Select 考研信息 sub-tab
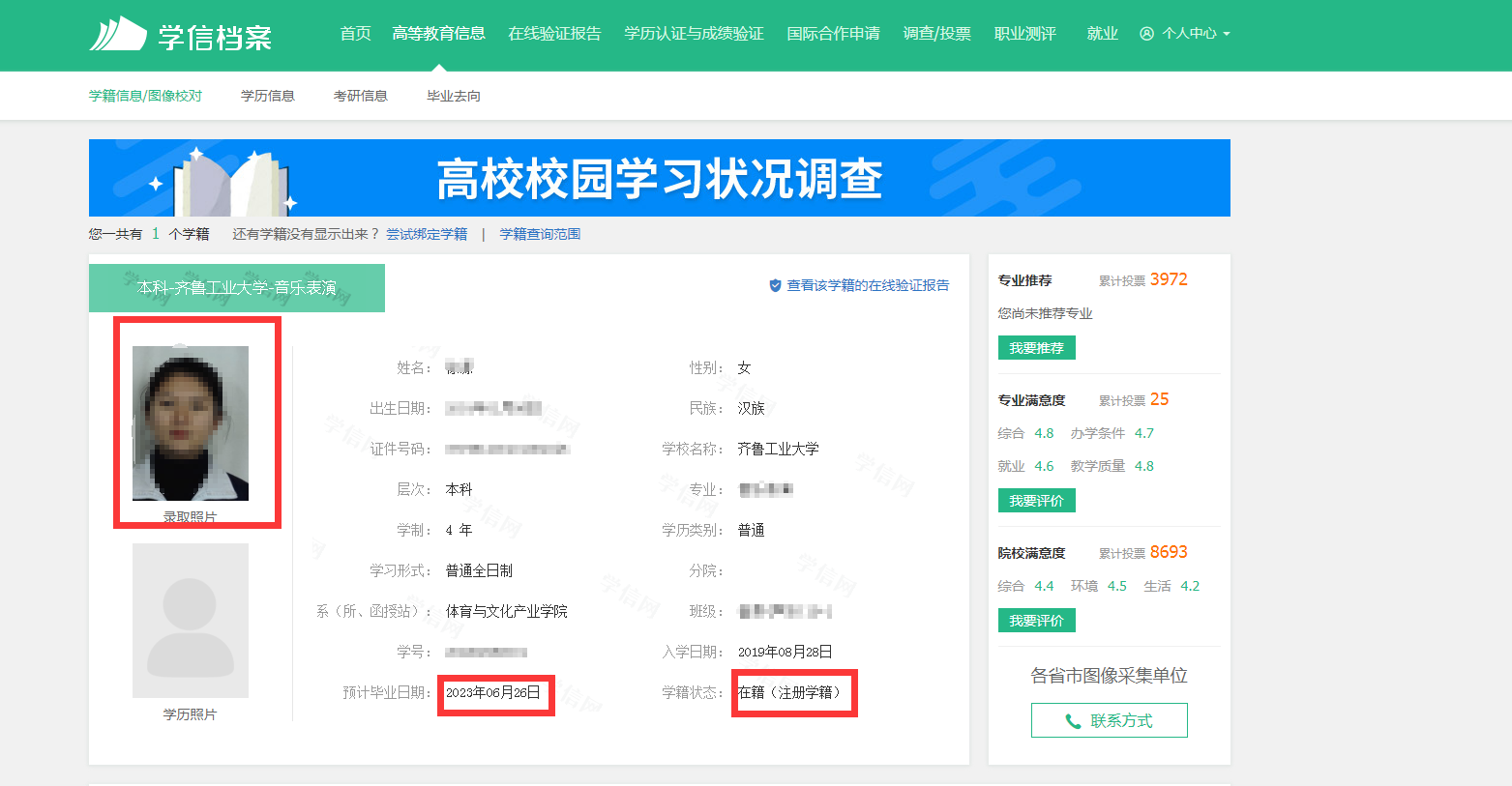Viewport: 1512px width, 786px height. click(361, 96)
